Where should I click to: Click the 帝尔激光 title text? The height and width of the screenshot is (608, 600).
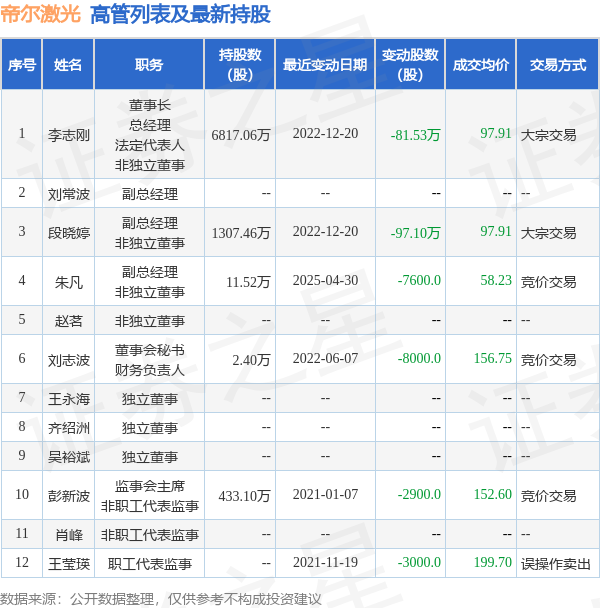(x=41, y=14)
